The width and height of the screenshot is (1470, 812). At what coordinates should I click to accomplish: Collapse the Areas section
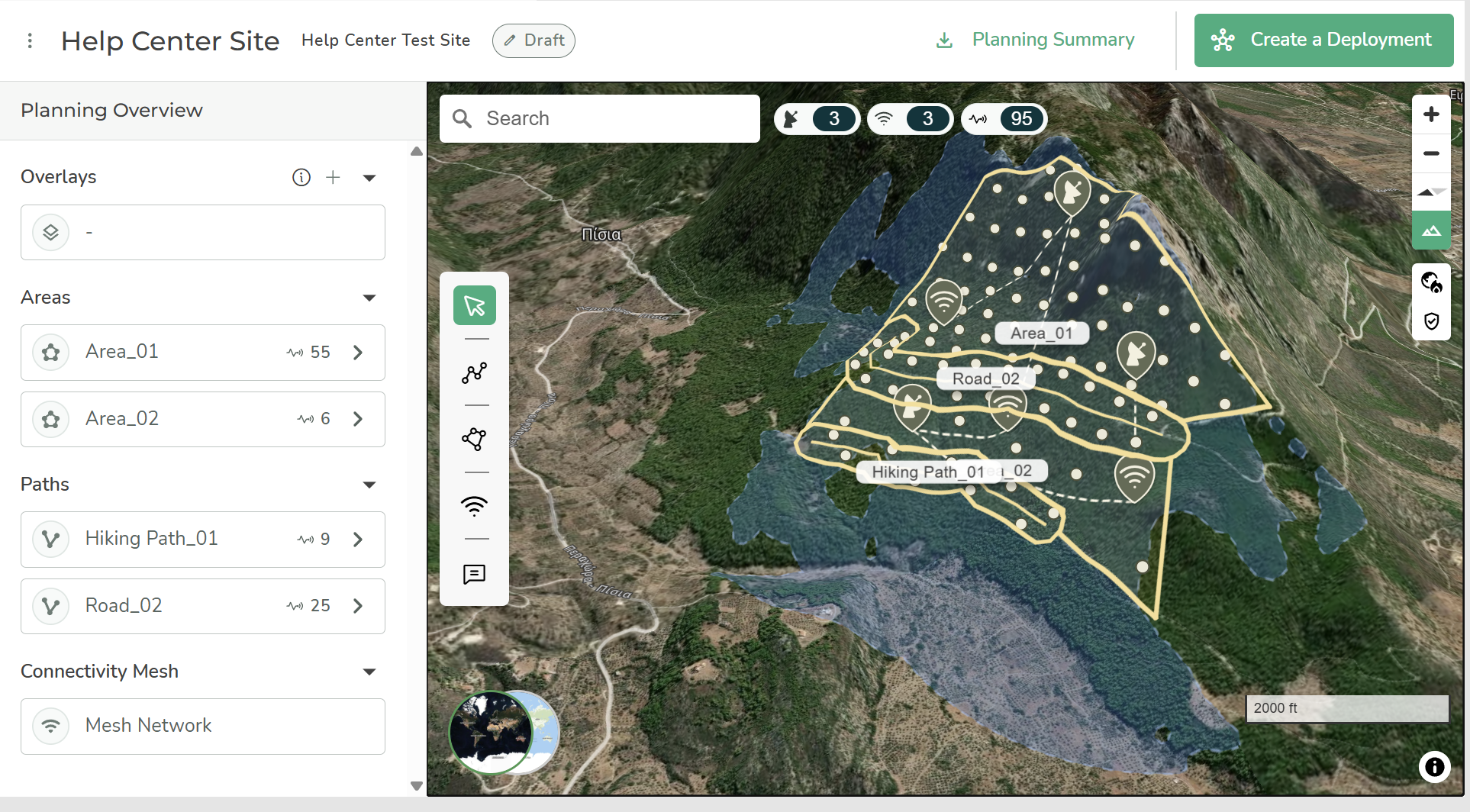click(x=369, y=298)
